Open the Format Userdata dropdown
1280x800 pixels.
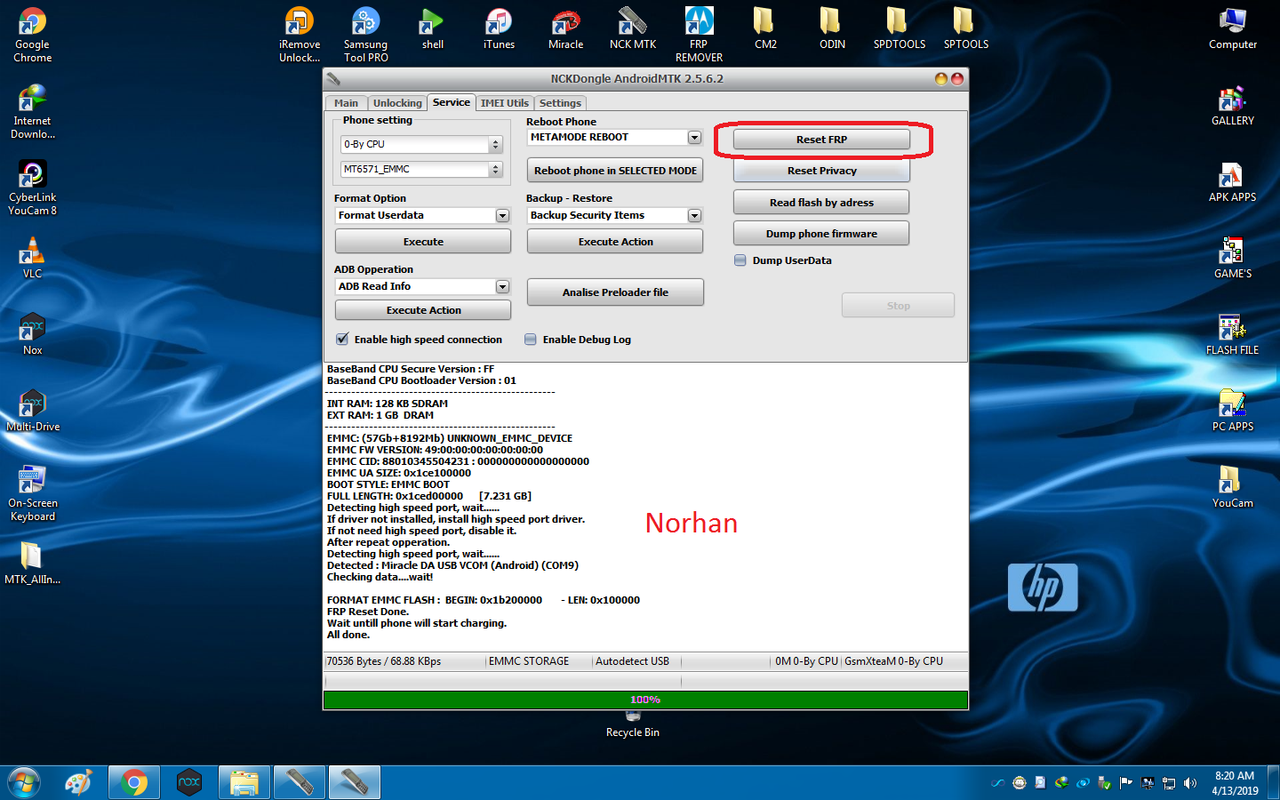tap(502, 215)
